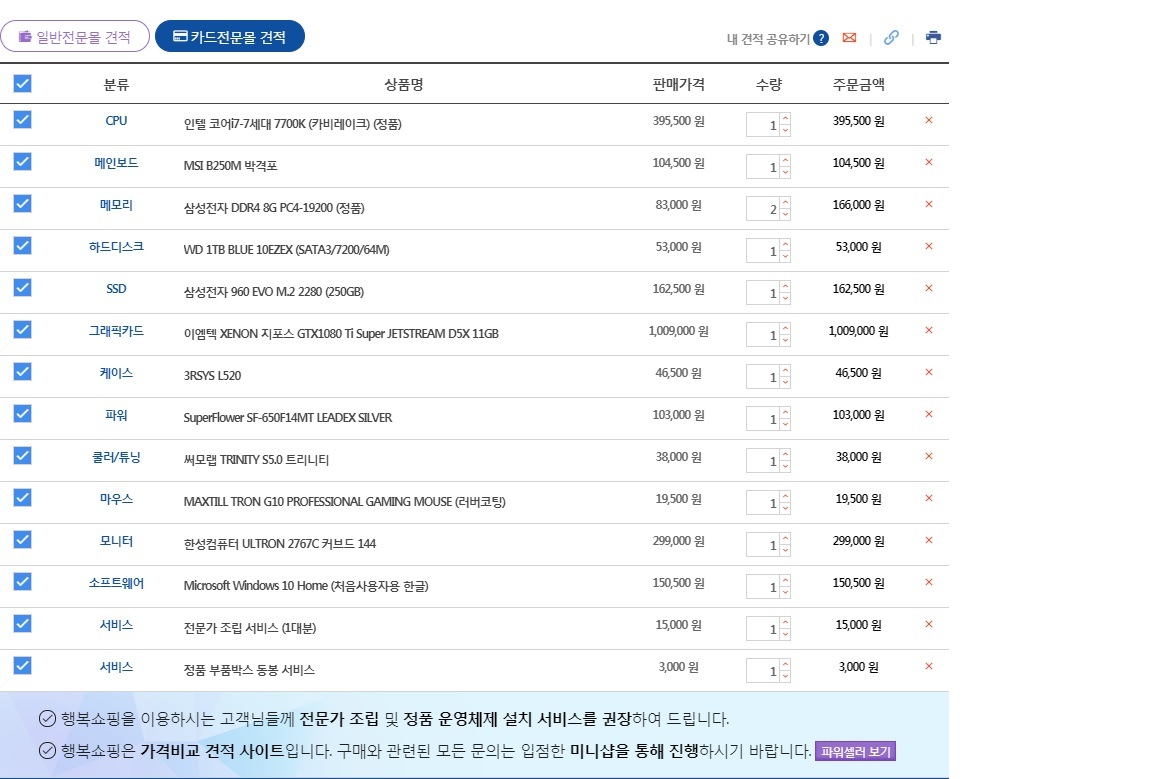
Task: Uncheck the CPU row checkbox
Action: click(x=23, y=119)
